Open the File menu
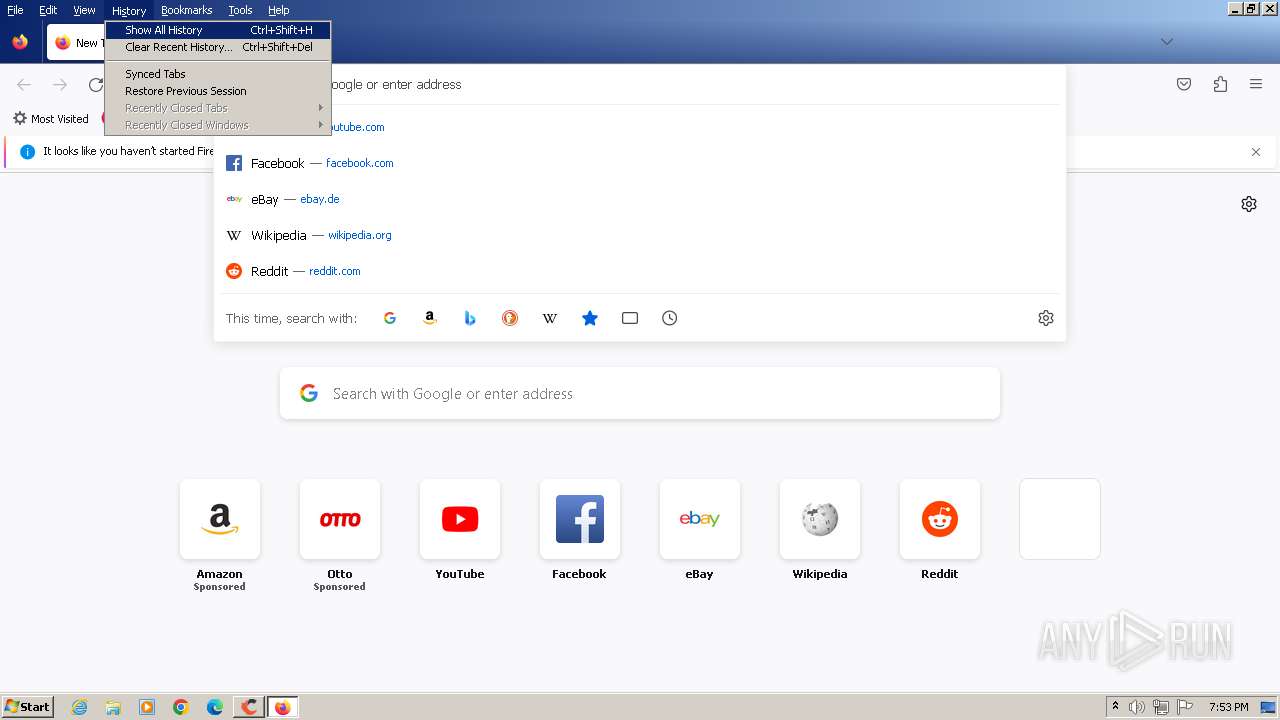This screenshot has width=1280, height=720. pos(15,10)
